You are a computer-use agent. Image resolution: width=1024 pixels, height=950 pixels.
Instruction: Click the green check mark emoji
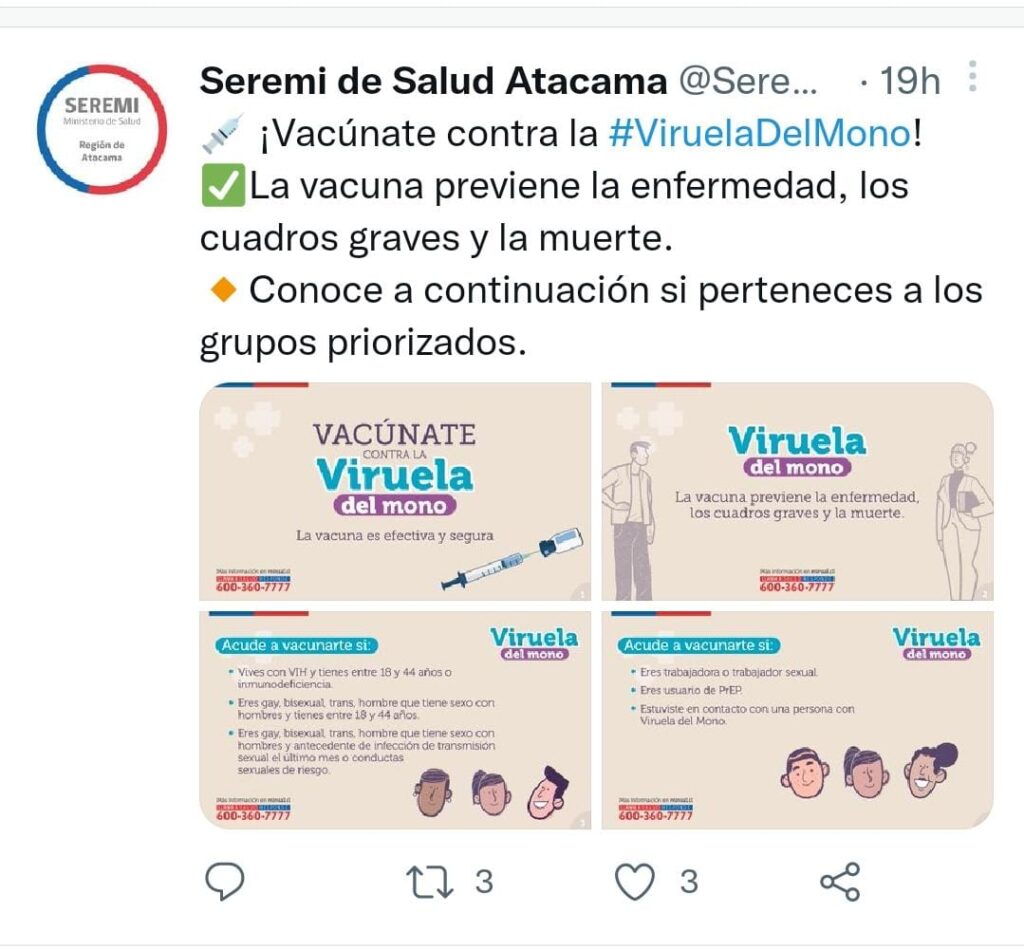pos(223,185)
